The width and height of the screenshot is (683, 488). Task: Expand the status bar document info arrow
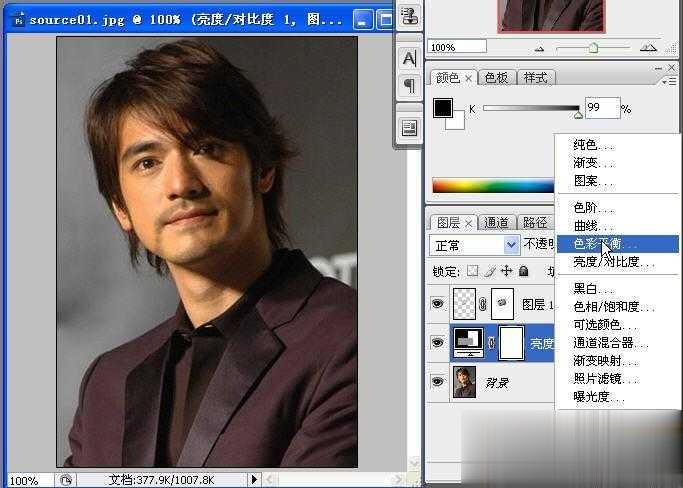coord(254,480)
